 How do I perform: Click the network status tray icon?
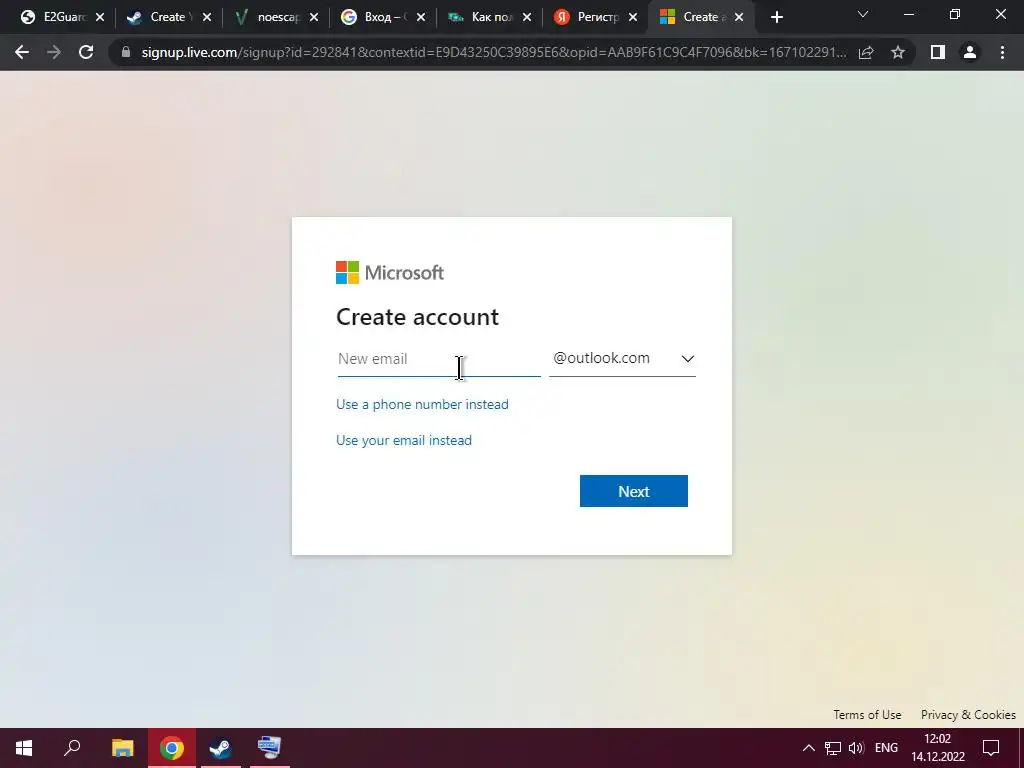(x=833, y=748)
